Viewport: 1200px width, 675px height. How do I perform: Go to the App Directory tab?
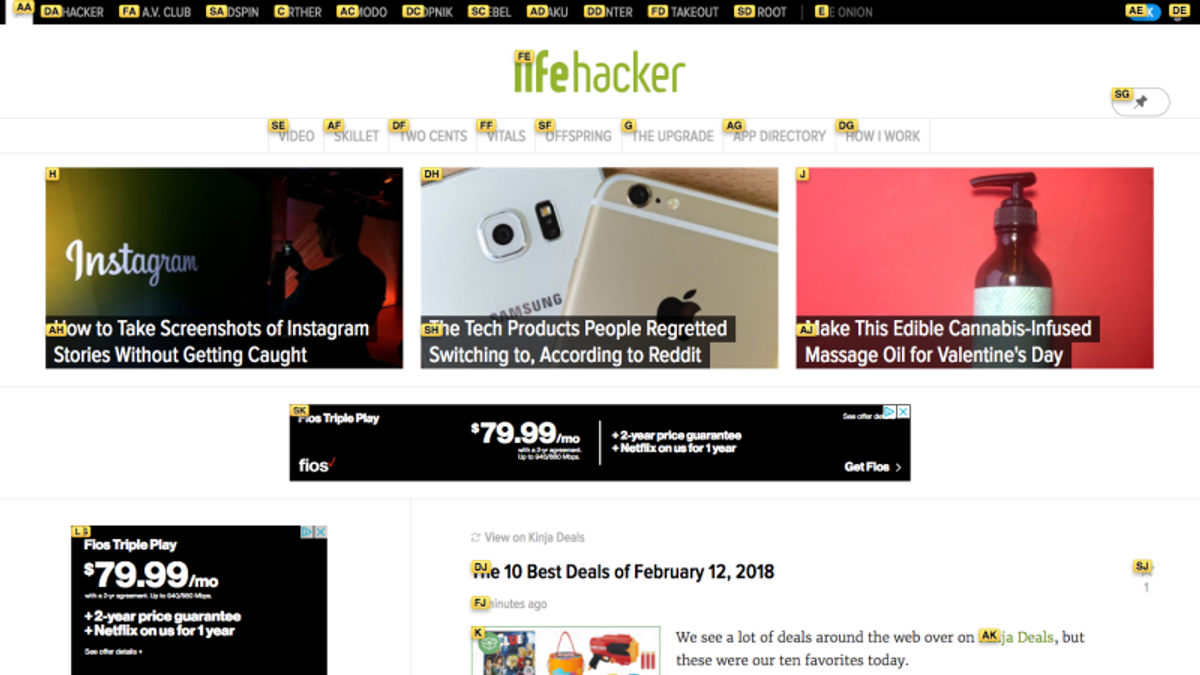[779, 136]
